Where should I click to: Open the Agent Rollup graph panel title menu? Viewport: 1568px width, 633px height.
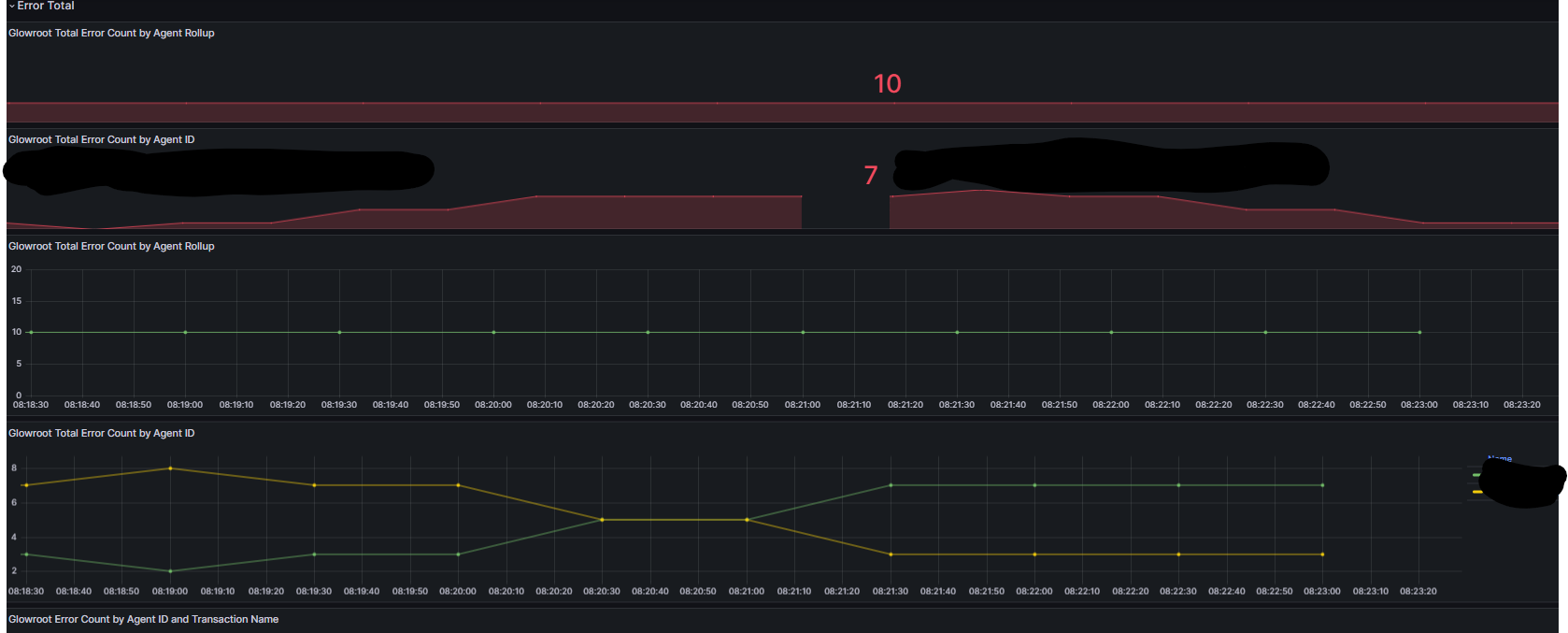(111, 246)
